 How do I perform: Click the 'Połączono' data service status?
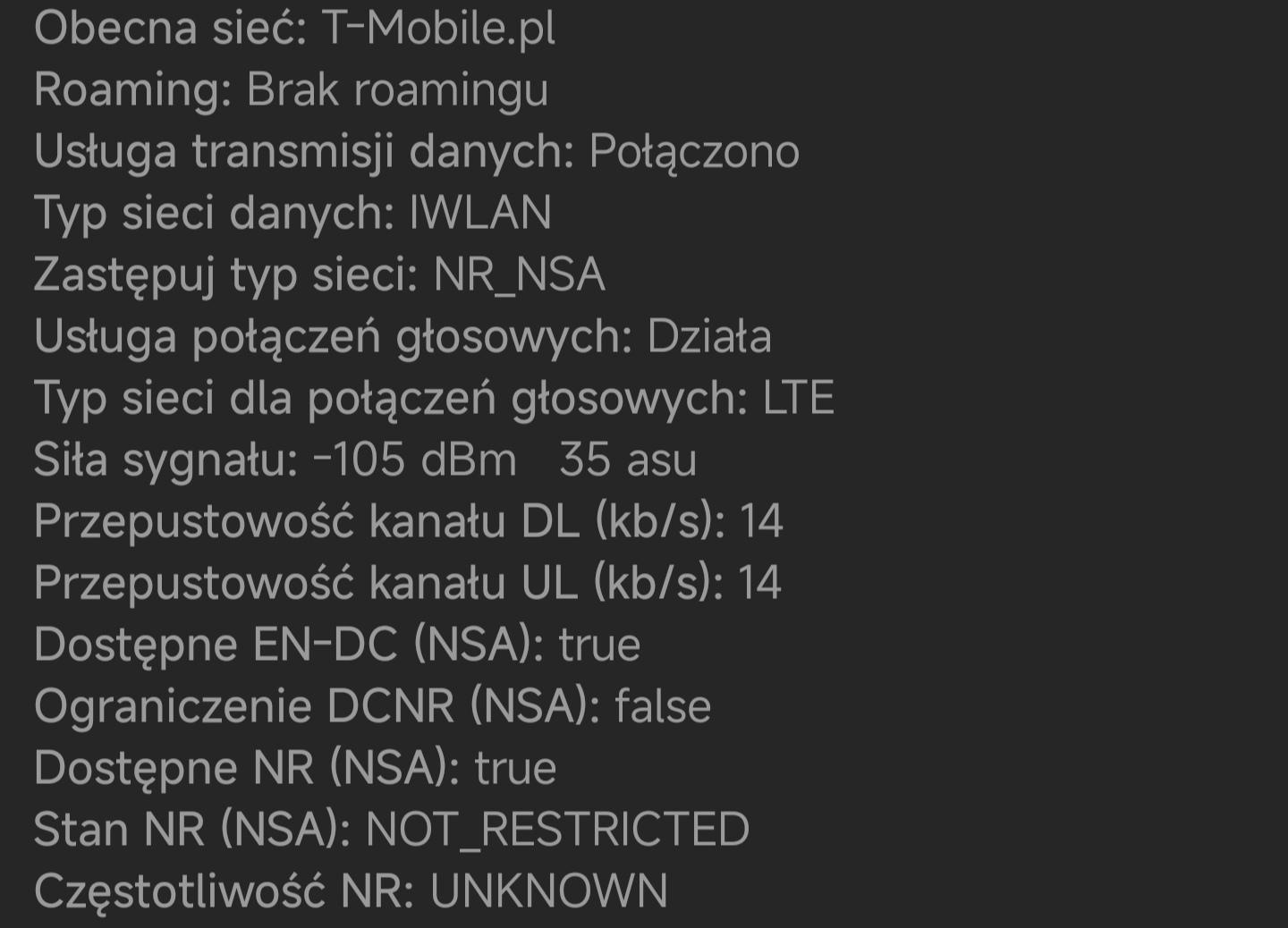(x=694, y=152)
